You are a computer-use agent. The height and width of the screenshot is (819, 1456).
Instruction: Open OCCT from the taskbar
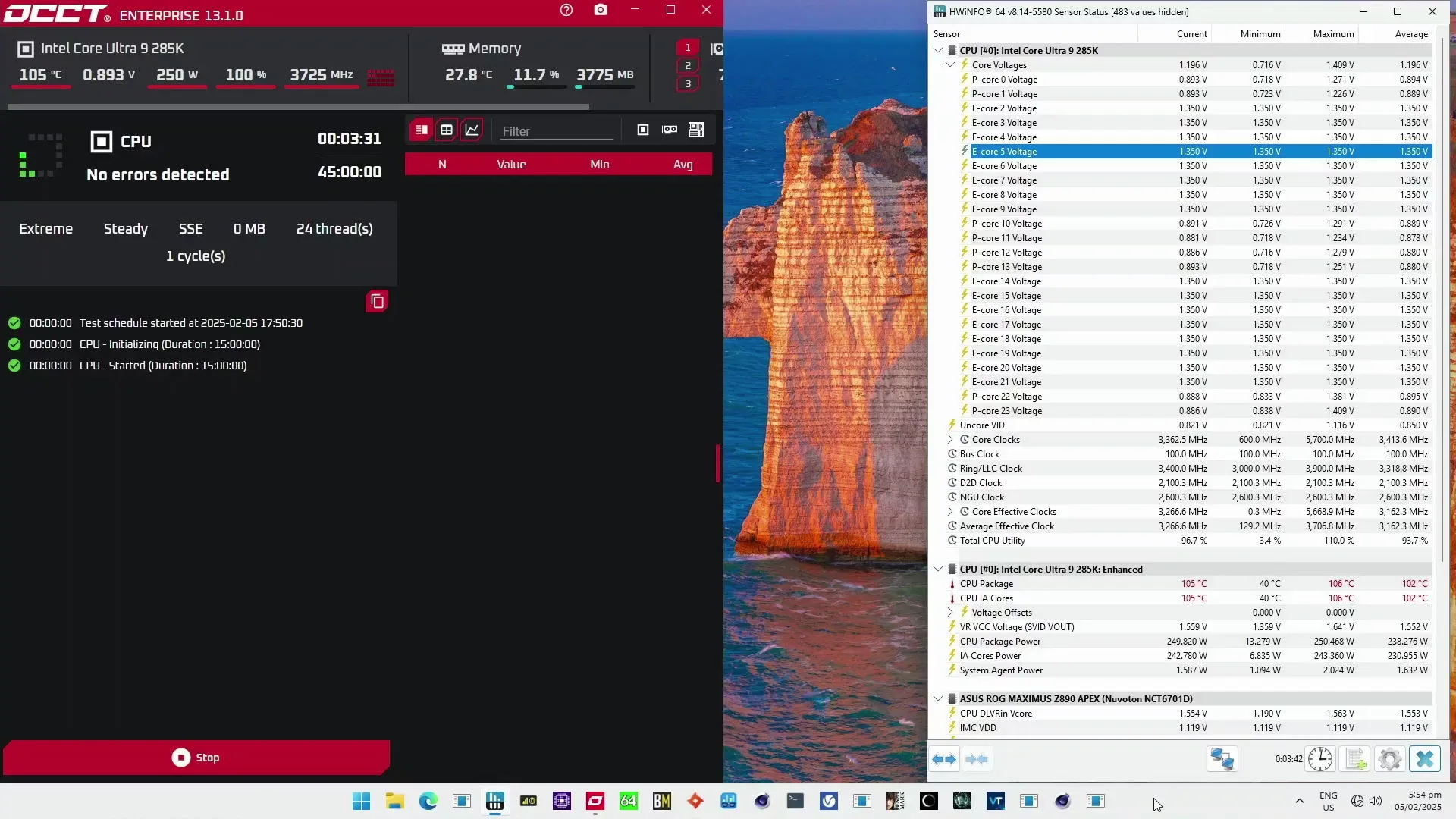tap(595, 801)
